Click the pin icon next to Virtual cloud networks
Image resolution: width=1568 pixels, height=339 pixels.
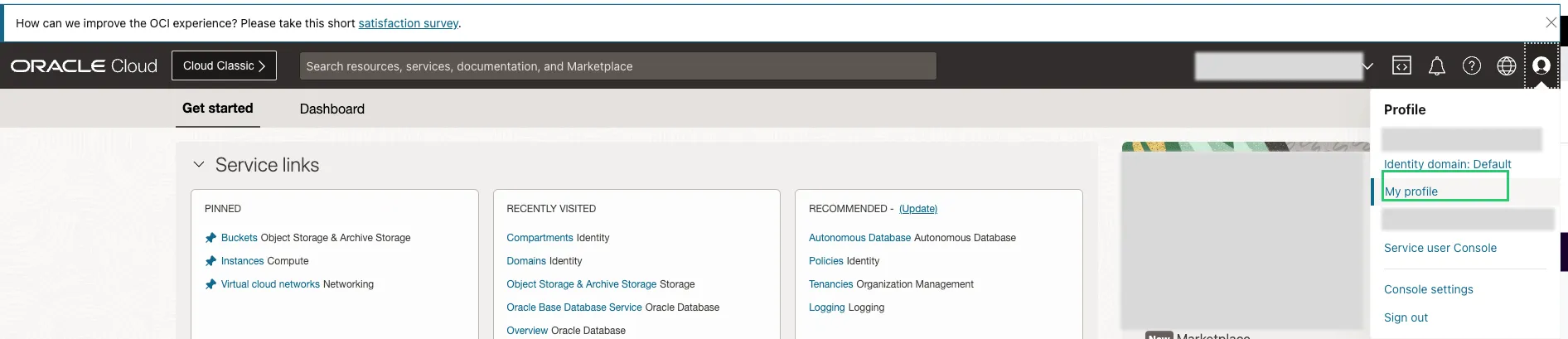[211, 284]
